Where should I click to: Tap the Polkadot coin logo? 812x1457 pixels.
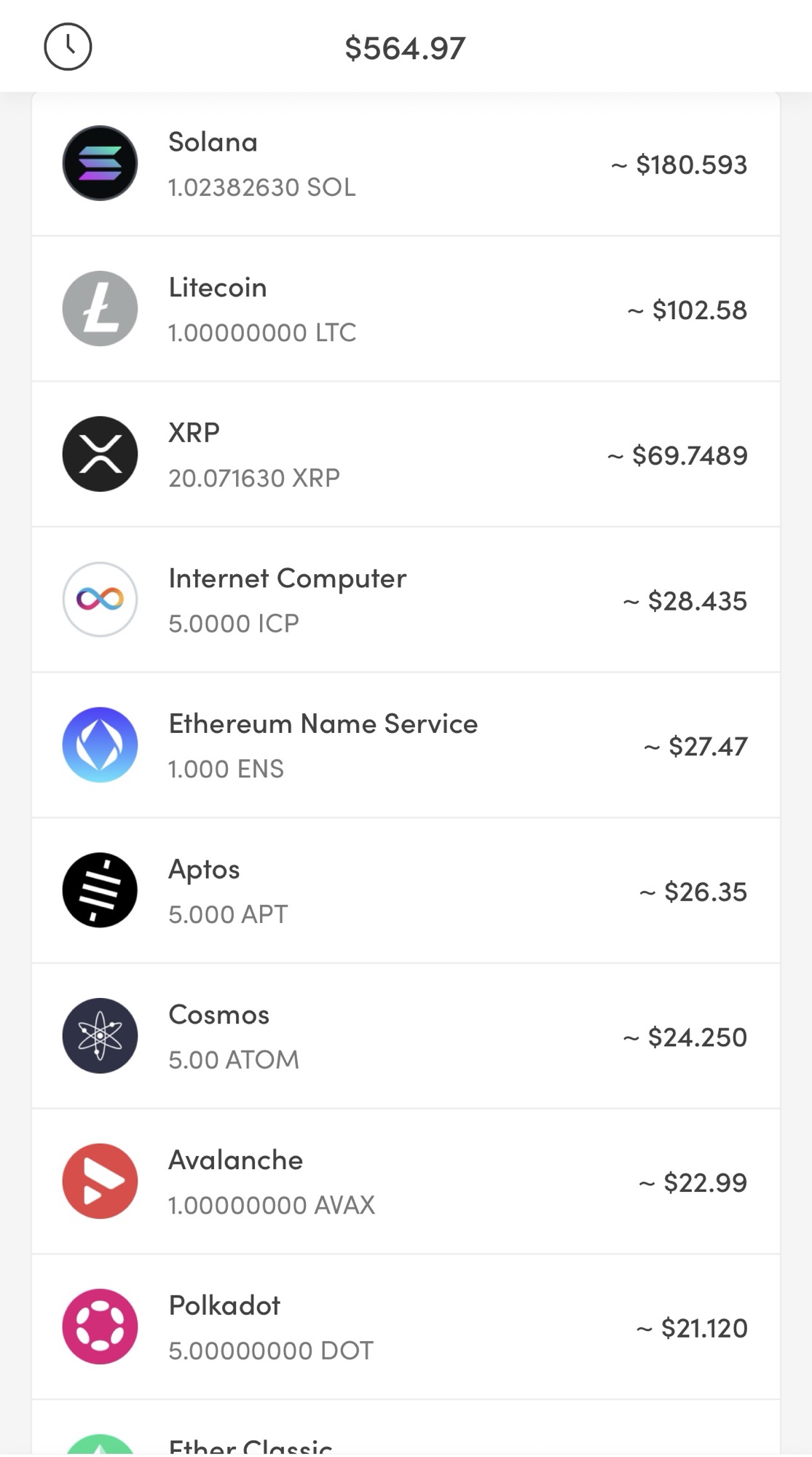100,1327
